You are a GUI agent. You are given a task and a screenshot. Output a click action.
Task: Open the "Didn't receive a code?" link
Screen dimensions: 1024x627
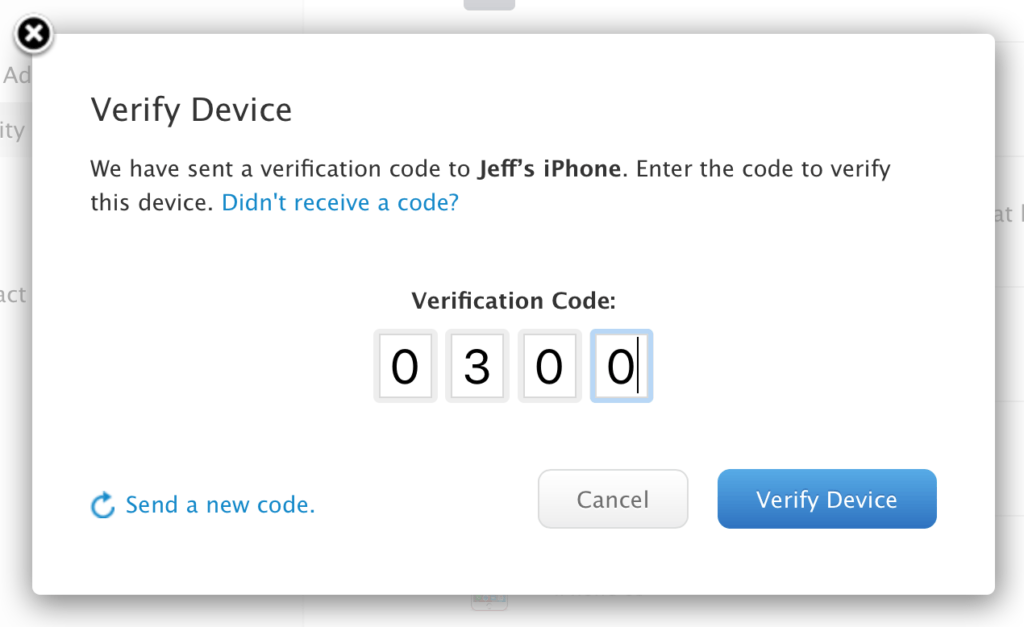[x=340, y=203]
